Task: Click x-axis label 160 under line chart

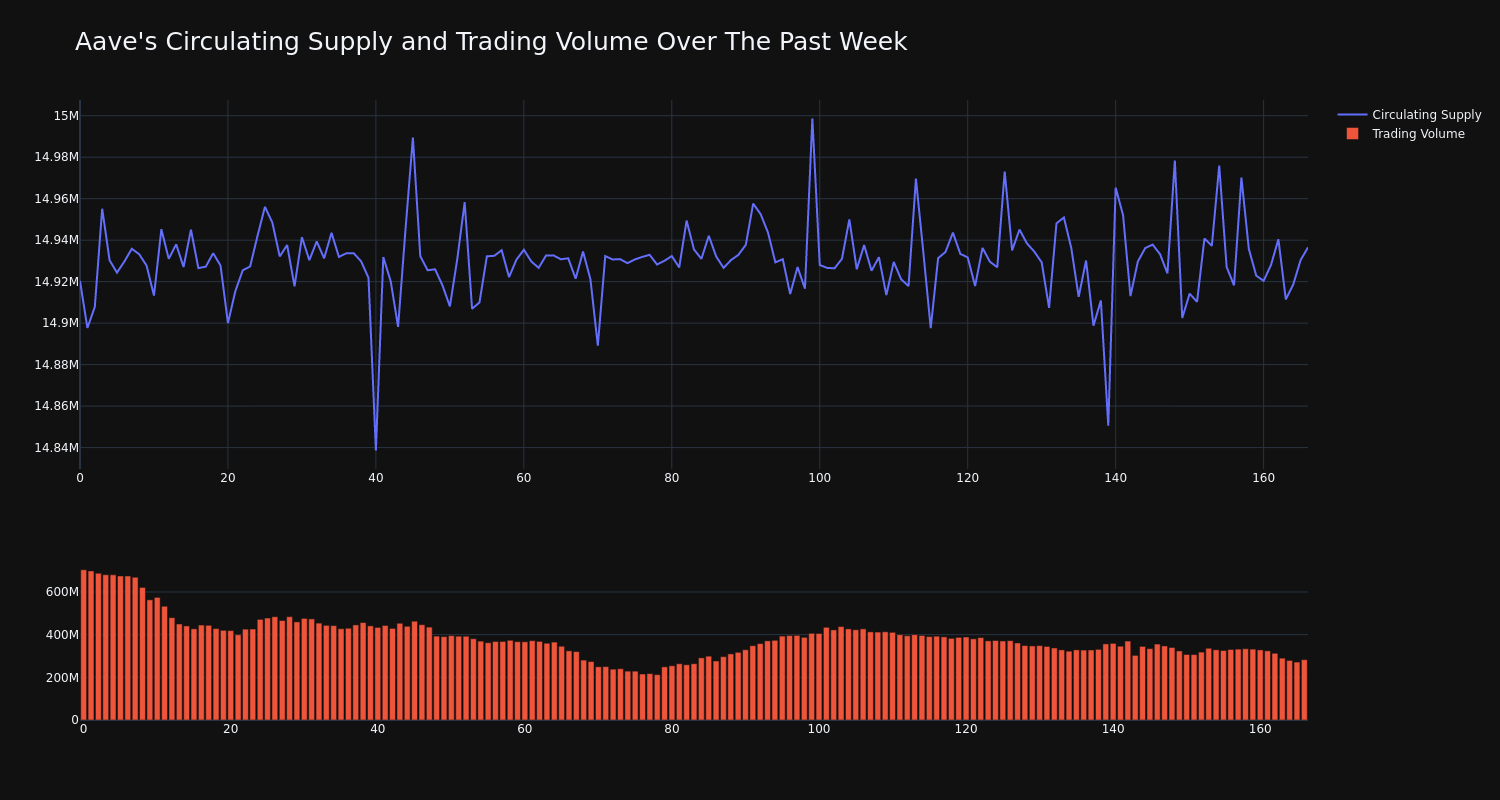Action: point(1264,478)
